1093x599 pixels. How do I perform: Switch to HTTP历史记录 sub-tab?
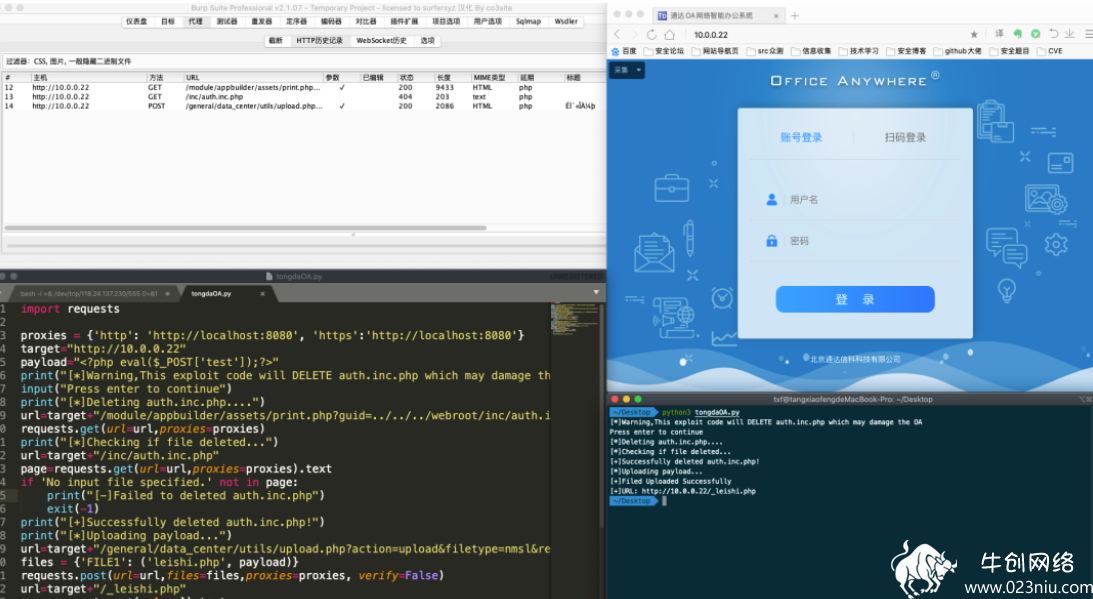coord(319,40)
